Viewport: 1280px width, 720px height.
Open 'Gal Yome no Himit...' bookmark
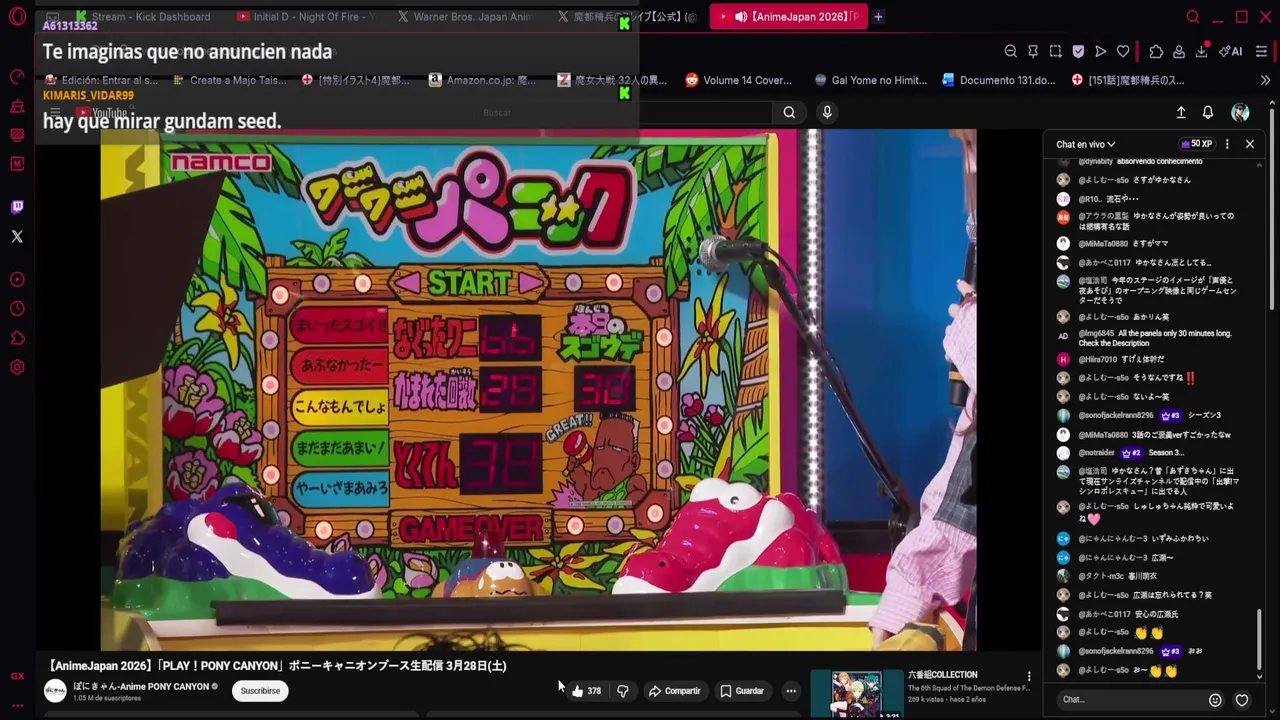870,80
